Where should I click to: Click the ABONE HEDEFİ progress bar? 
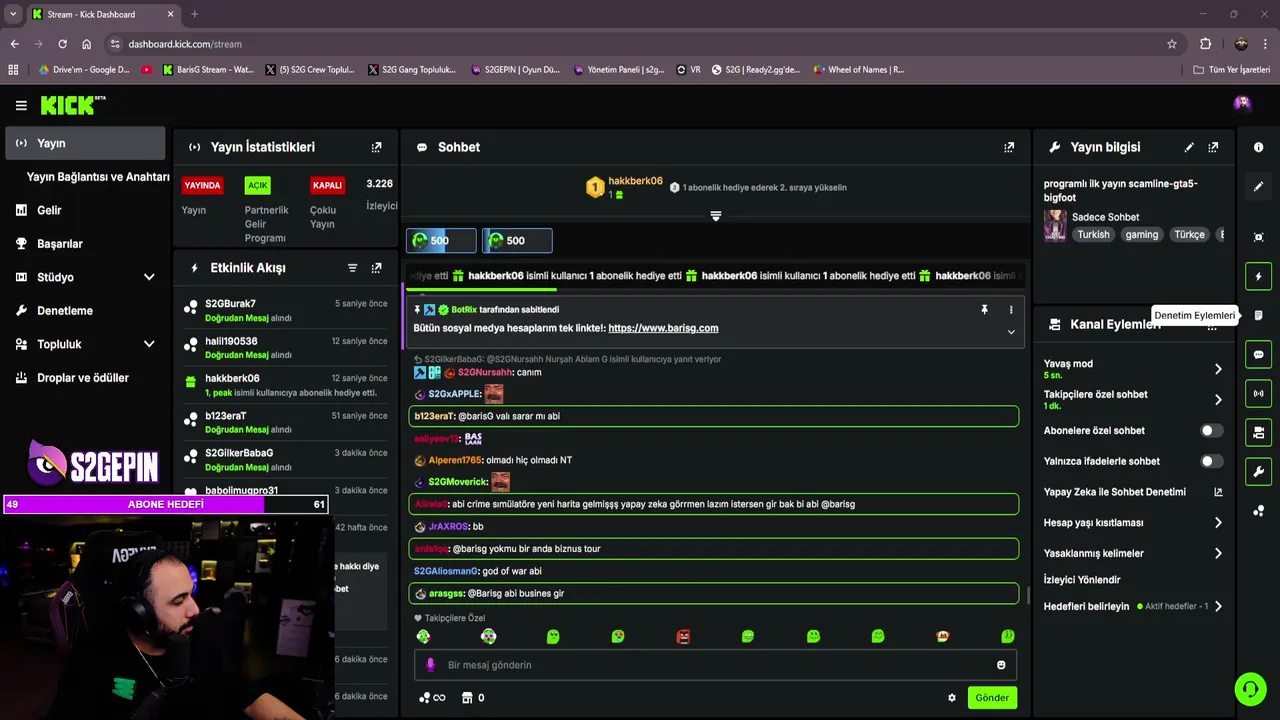tap(165, 505)
